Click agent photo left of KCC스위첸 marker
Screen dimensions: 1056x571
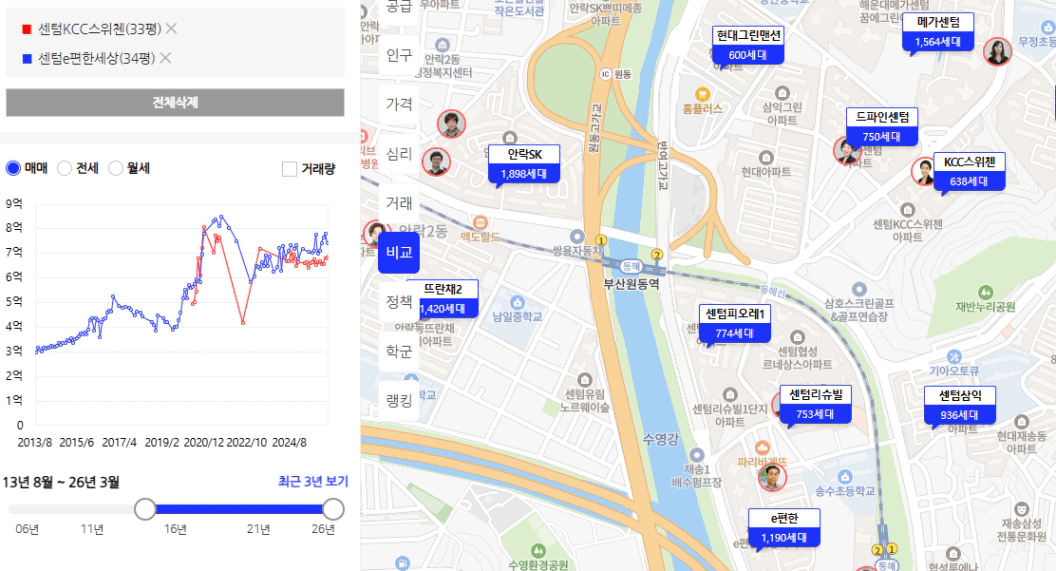(x=923, y=171)
